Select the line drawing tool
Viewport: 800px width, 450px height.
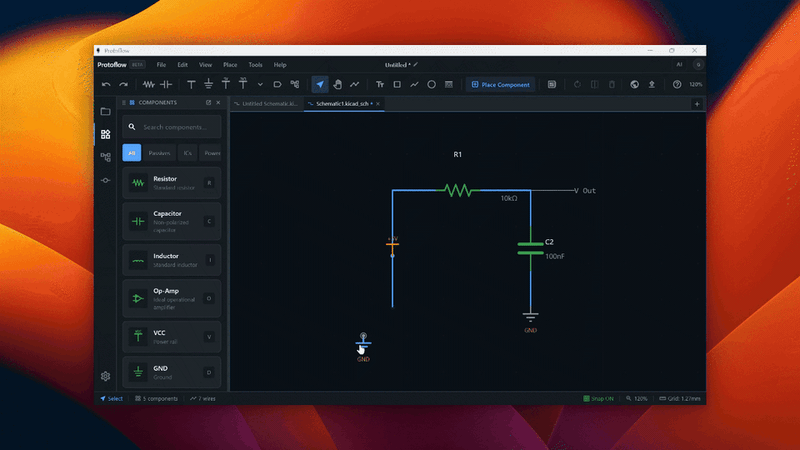[414, 85]
